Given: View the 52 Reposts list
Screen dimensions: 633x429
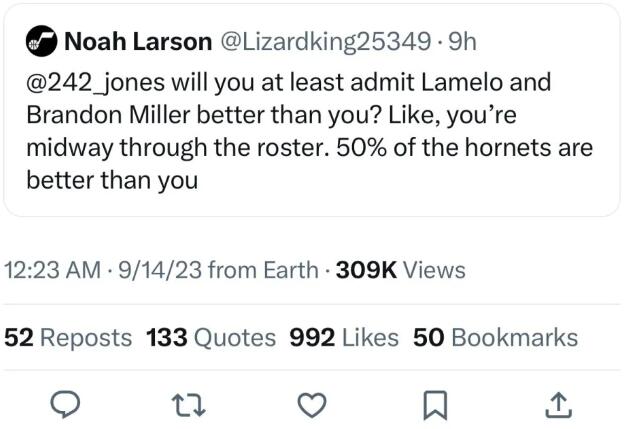Looking at the screenshot, I should click(x=68, y=337).
